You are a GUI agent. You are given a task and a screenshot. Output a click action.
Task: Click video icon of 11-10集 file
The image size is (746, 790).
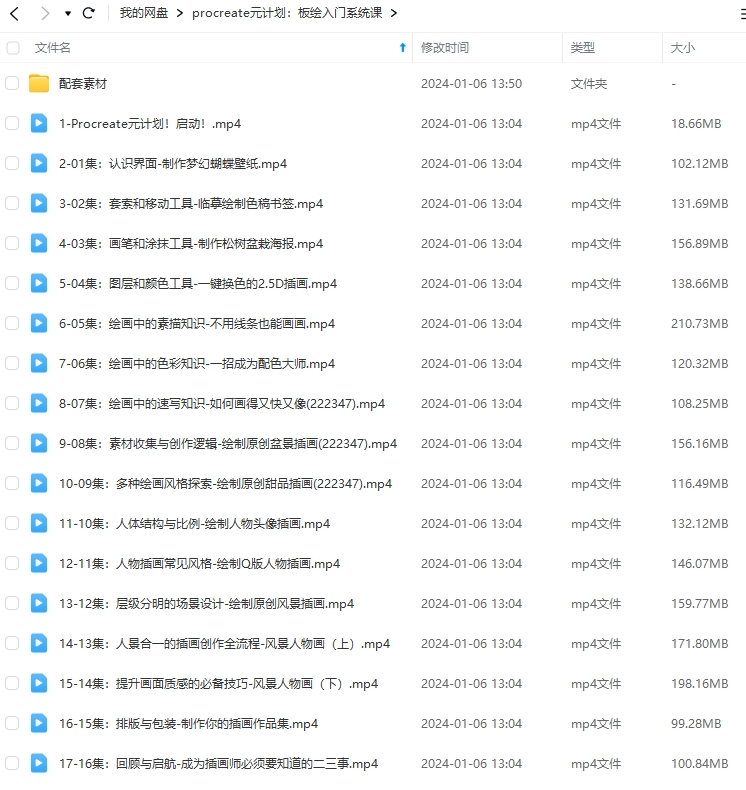pos(39,523)
